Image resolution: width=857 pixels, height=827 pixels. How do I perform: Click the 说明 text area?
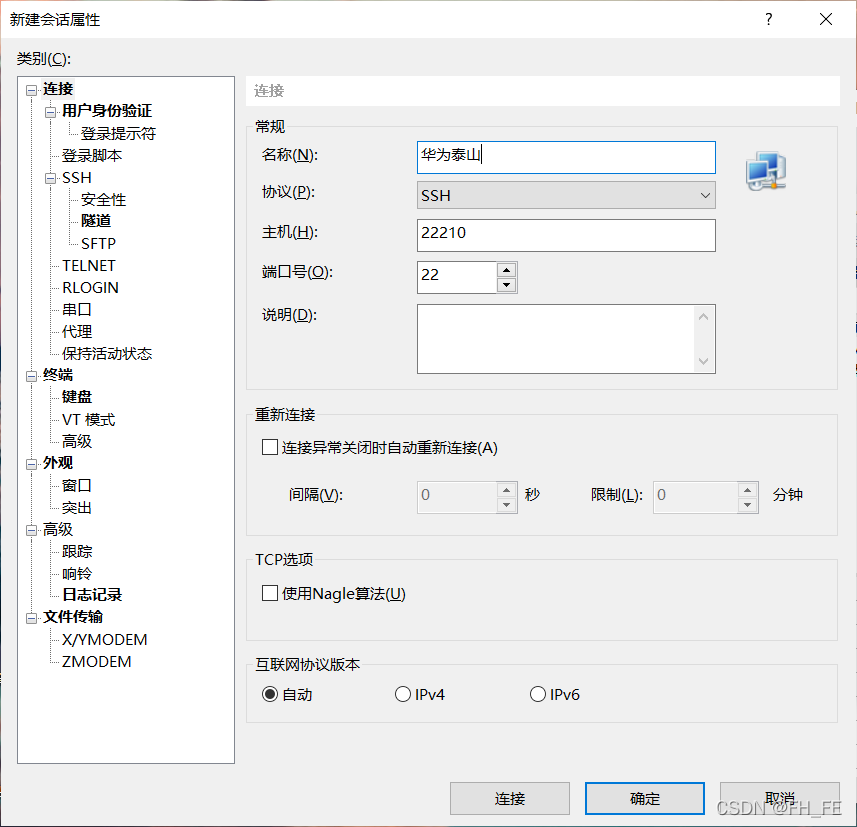556,339
